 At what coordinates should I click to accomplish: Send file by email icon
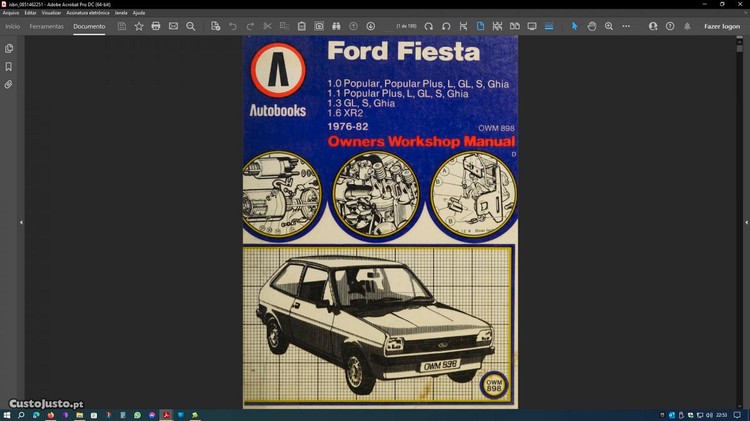(173, 26)
